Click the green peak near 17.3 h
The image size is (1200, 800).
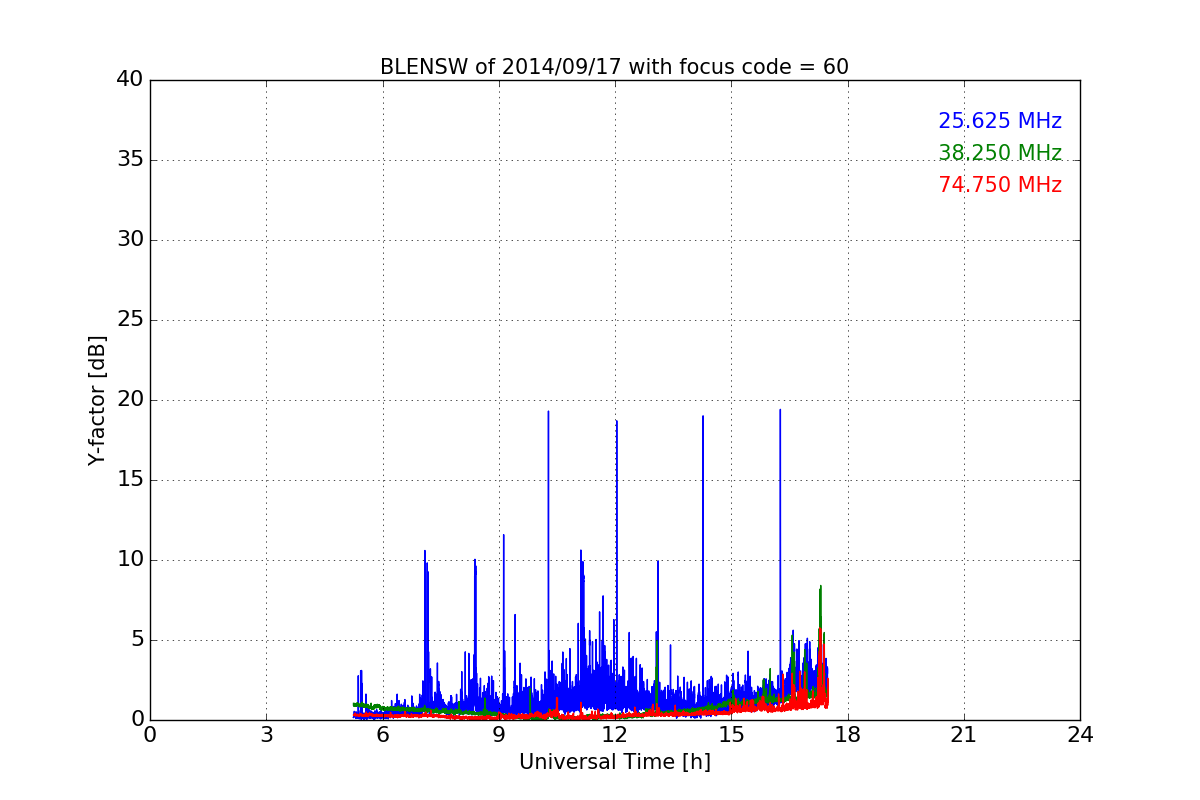click(820, 587)
